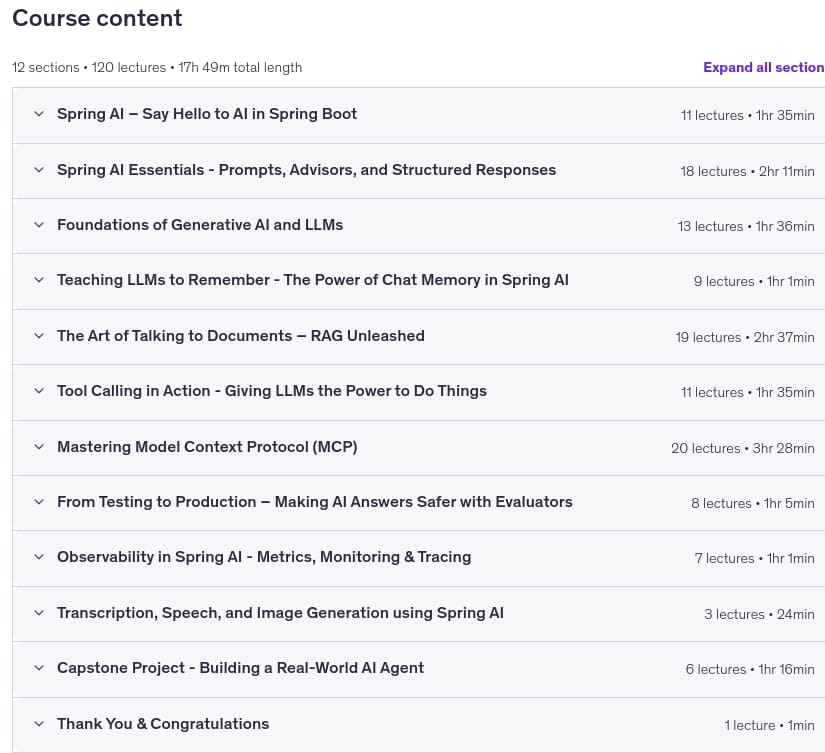
Task: Click the Expand all sections link
Action: click(x=764, y=67)
